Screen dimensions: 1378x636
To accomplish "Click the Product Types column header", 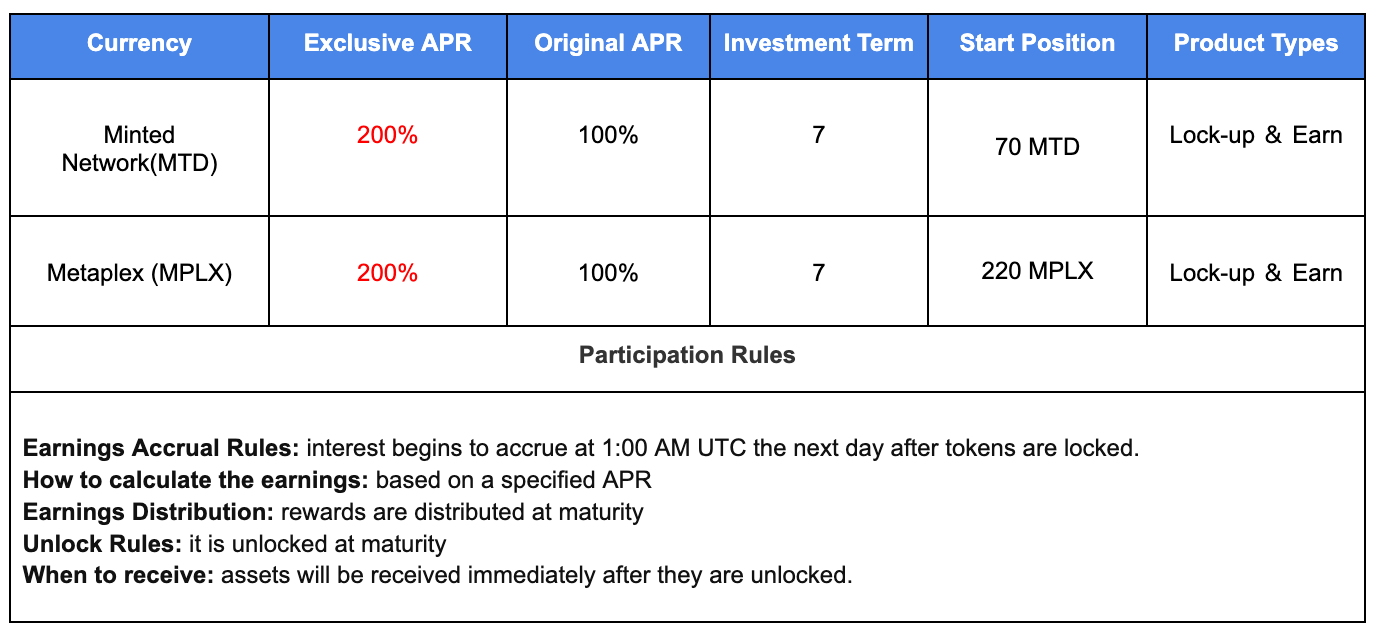I will [x=1256, y=44].
